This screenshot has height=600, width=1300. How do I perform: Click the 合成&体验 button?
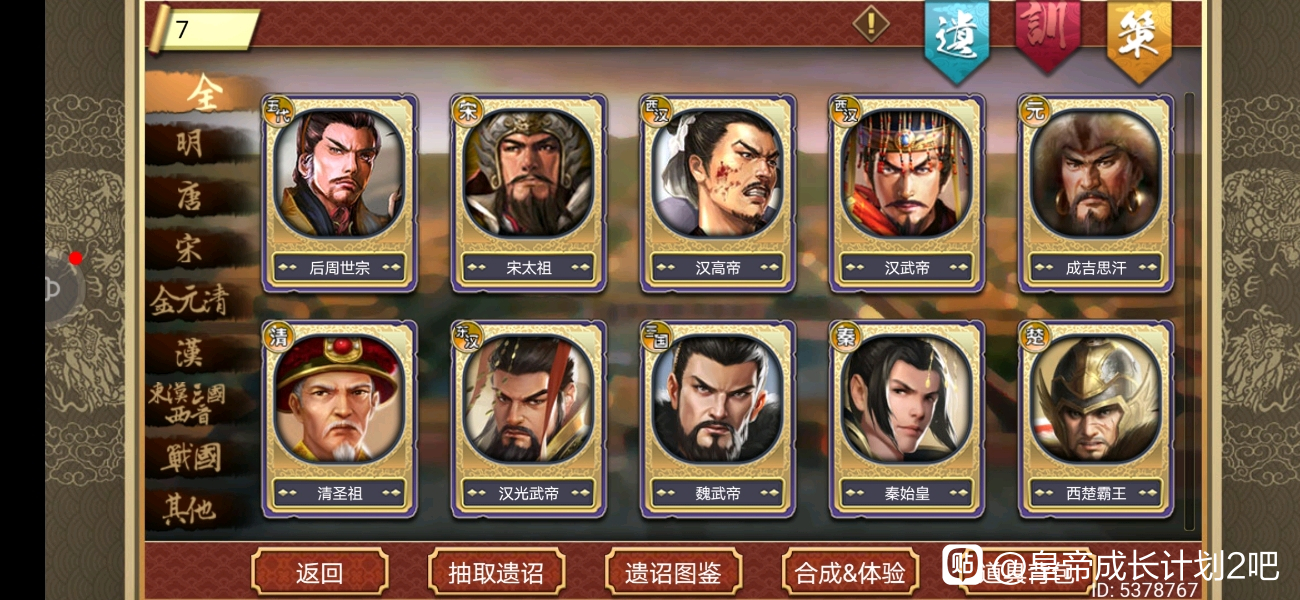850,572
